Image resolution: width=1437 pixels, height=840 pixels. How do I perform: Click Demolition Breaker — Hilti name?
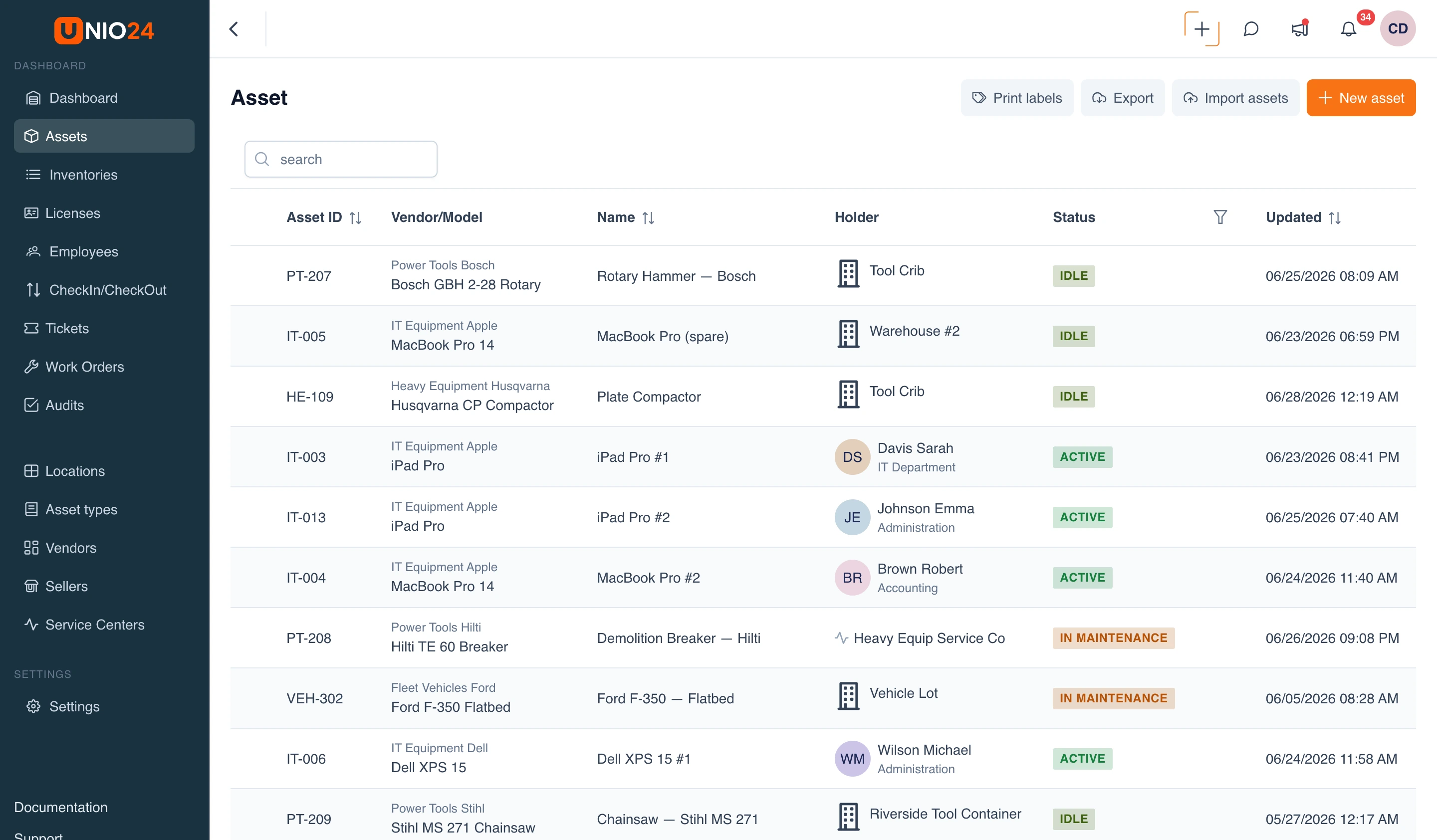pyautogui.click(x=679, y=639)
